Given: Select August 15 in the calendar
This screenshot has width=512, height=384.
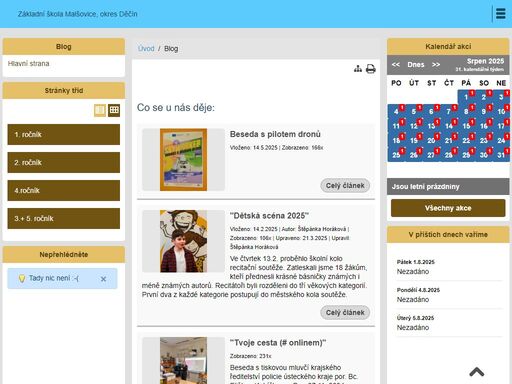Looking at the screenshot, I should click(466, 126).
